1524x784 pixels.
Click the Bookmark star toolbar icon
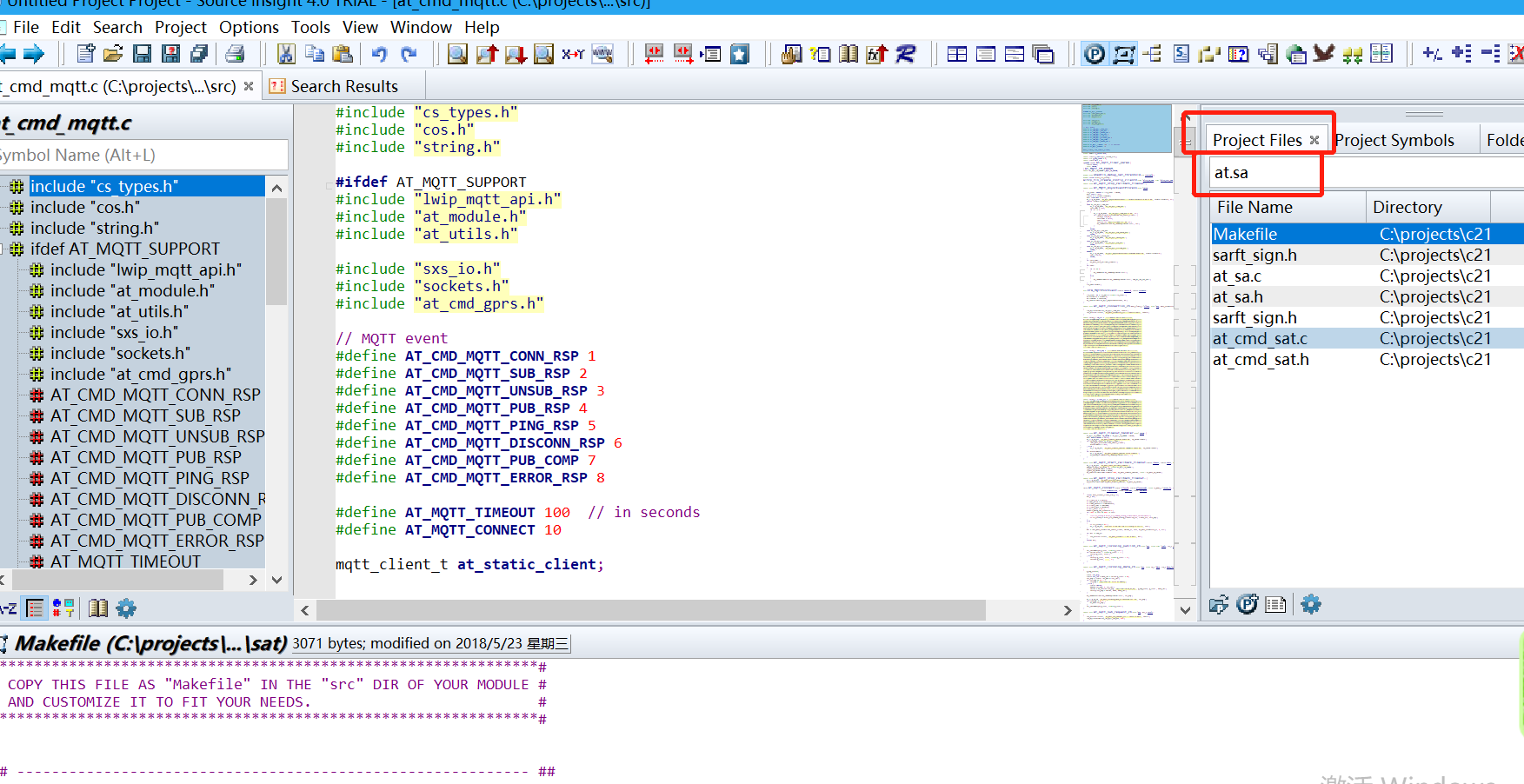[739, 54]
